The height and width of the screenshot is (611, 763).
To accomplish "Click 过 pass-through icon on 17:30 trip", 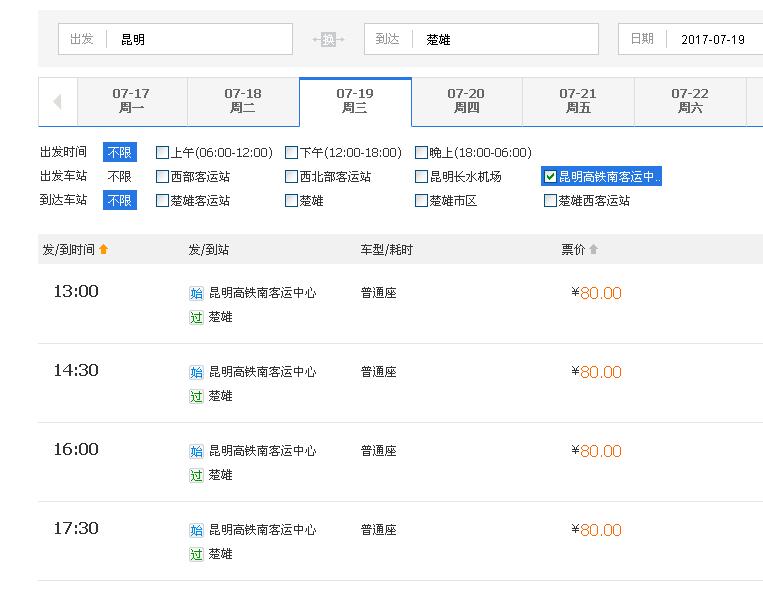I will (x=196, y=555).
